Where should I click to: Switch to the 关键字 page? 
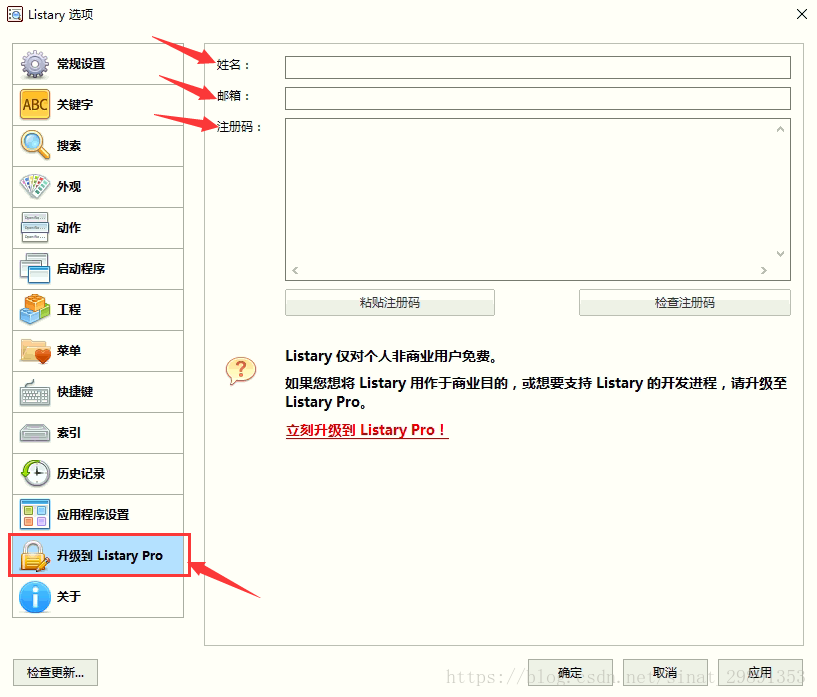pyautogui.click(x=98, y=105)
